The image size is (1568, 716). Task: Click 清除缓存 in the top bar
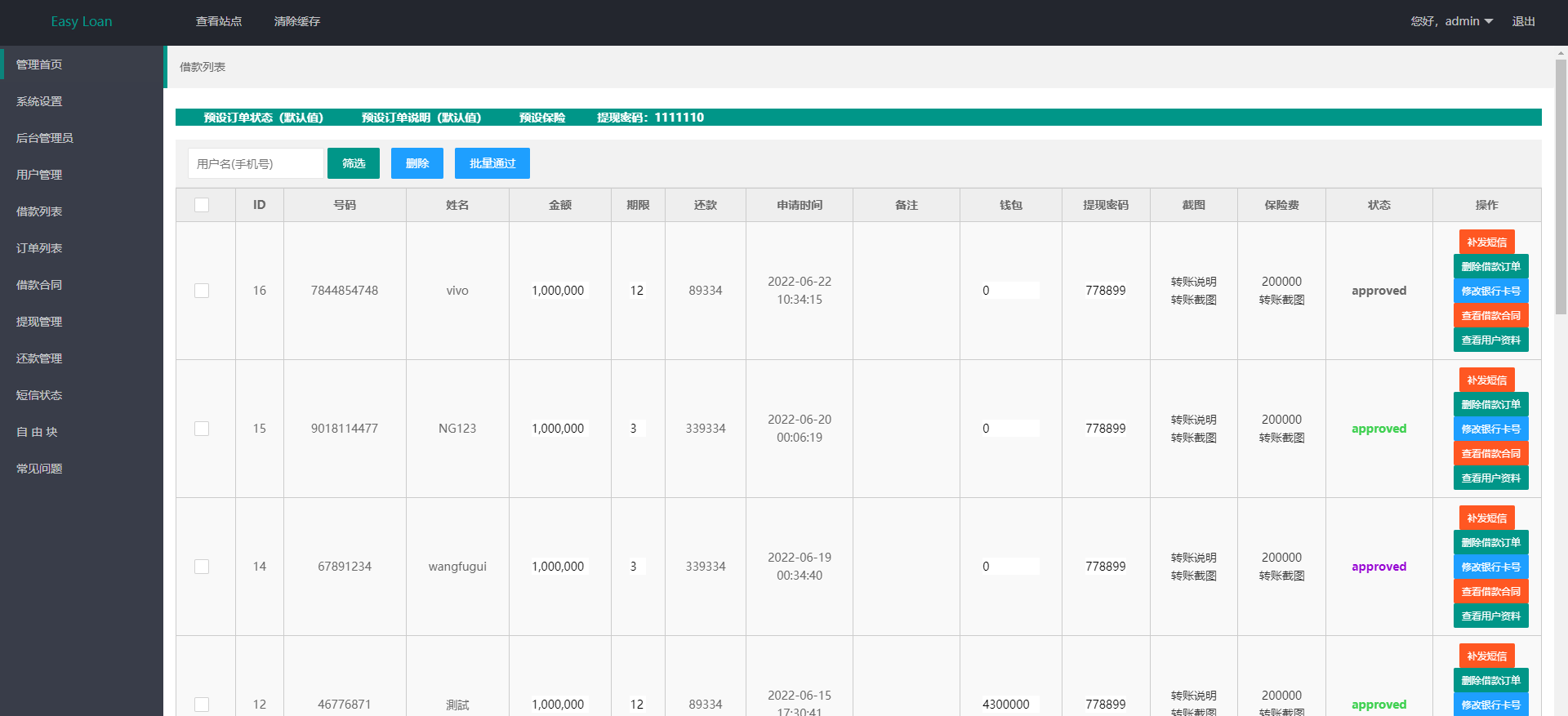coord(296,21)
